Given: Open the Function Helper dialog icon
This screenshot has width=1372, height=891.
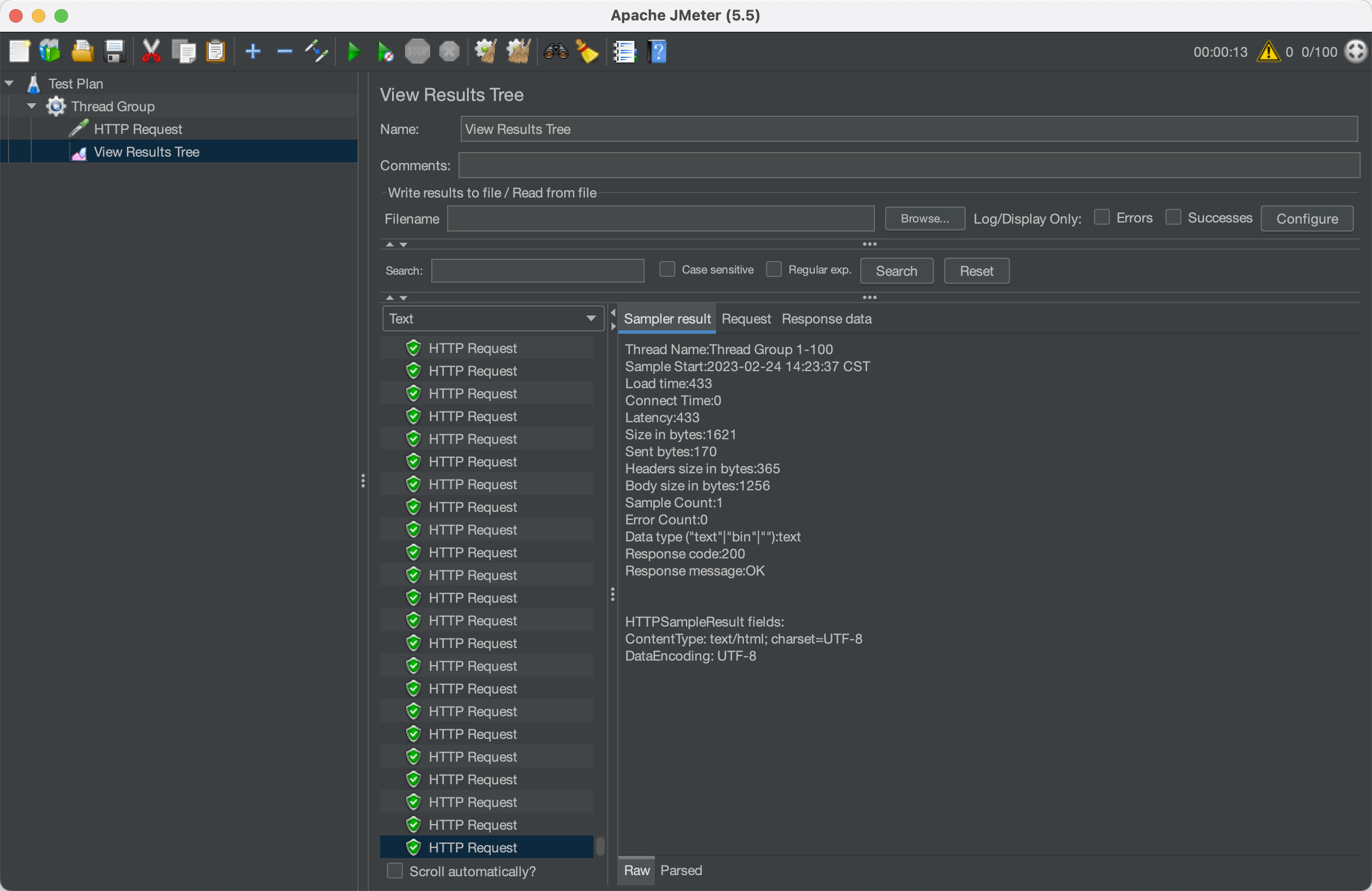Looking at the screenshot, I should point(624,52).
